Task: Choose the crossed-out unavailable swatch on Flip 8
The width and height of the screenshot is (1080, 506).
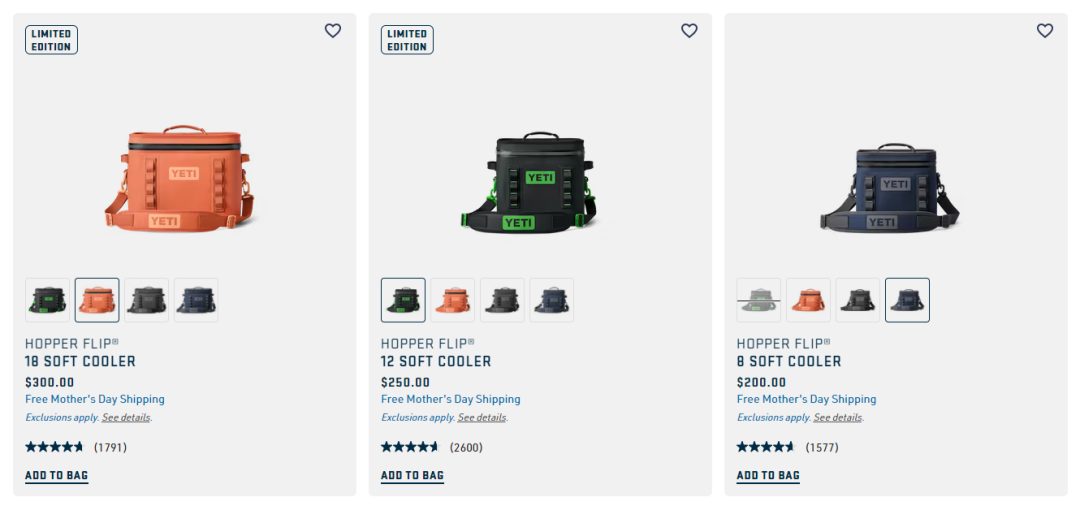Action: [x=759, y=300]
